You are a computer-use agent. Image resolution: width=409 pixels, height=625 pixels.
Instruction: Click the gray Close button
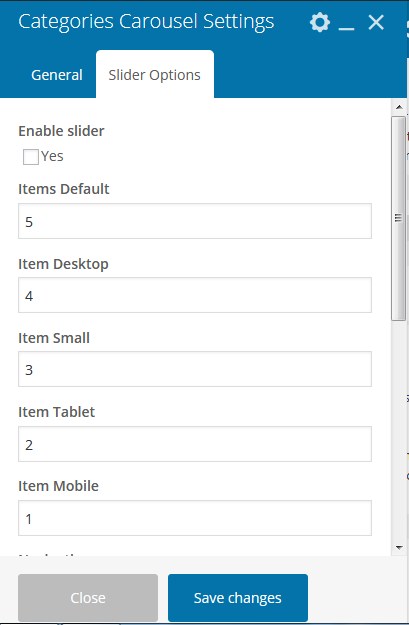click(88, 597)
